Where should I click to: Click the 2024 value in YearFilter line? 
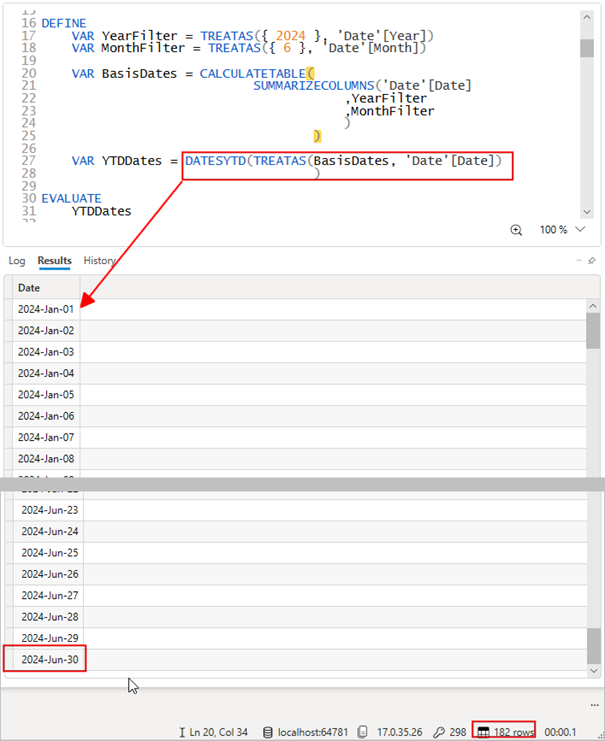click(x=291, y=35)
